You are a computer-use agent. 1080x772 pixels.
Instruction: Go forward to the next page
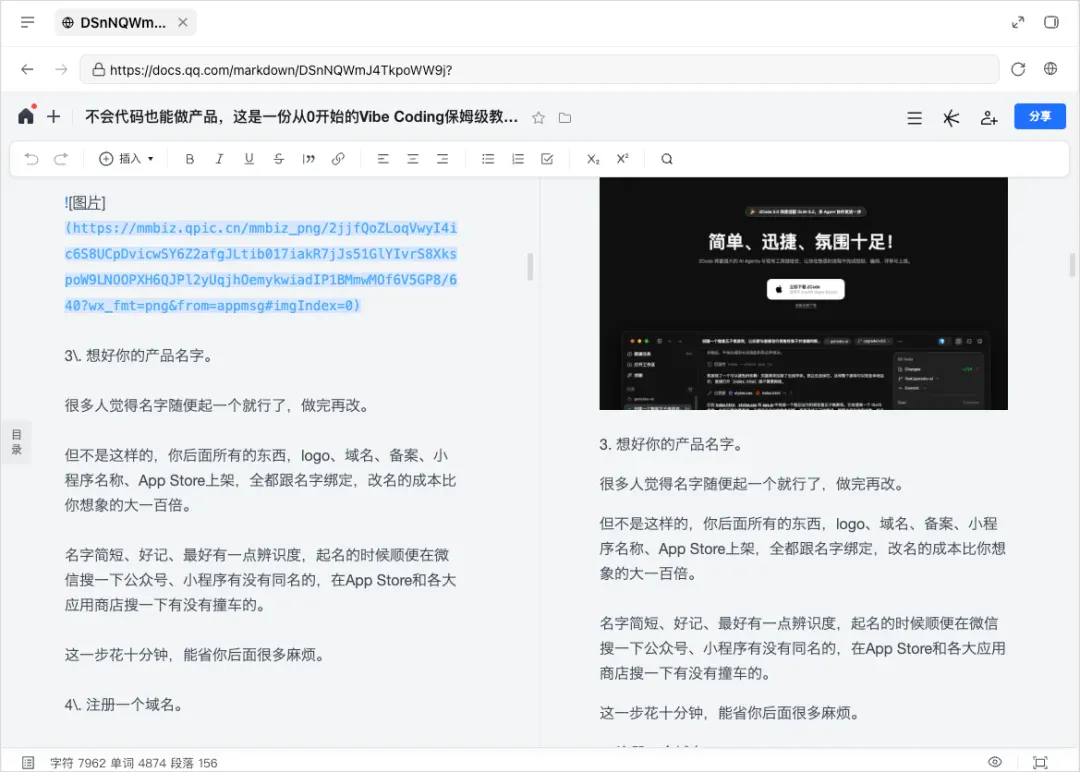coord(61,70)
